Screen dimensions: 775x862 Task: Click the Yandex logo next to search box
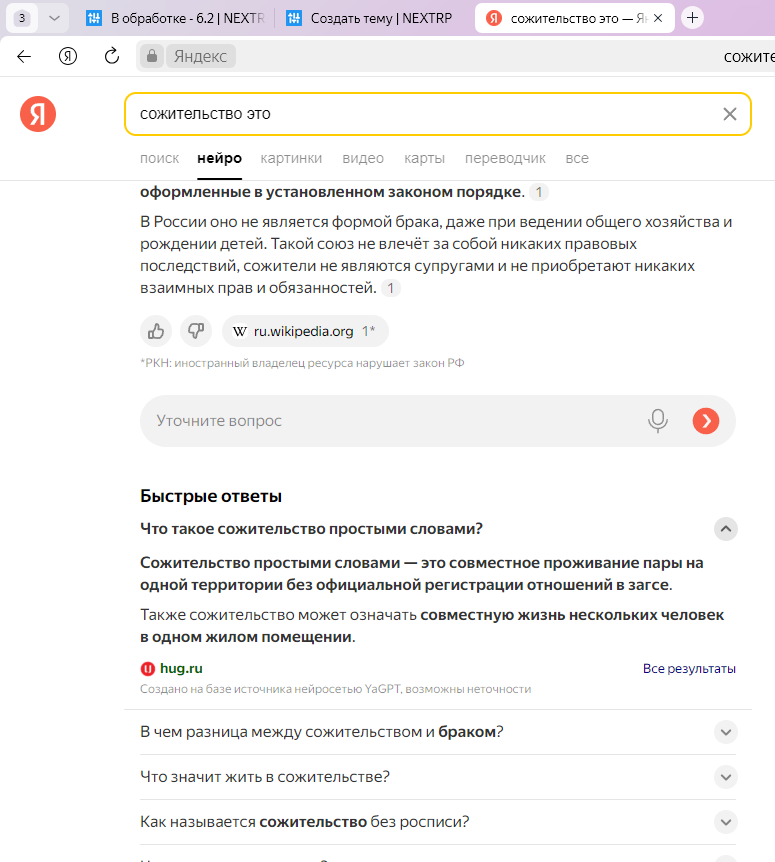38,114
